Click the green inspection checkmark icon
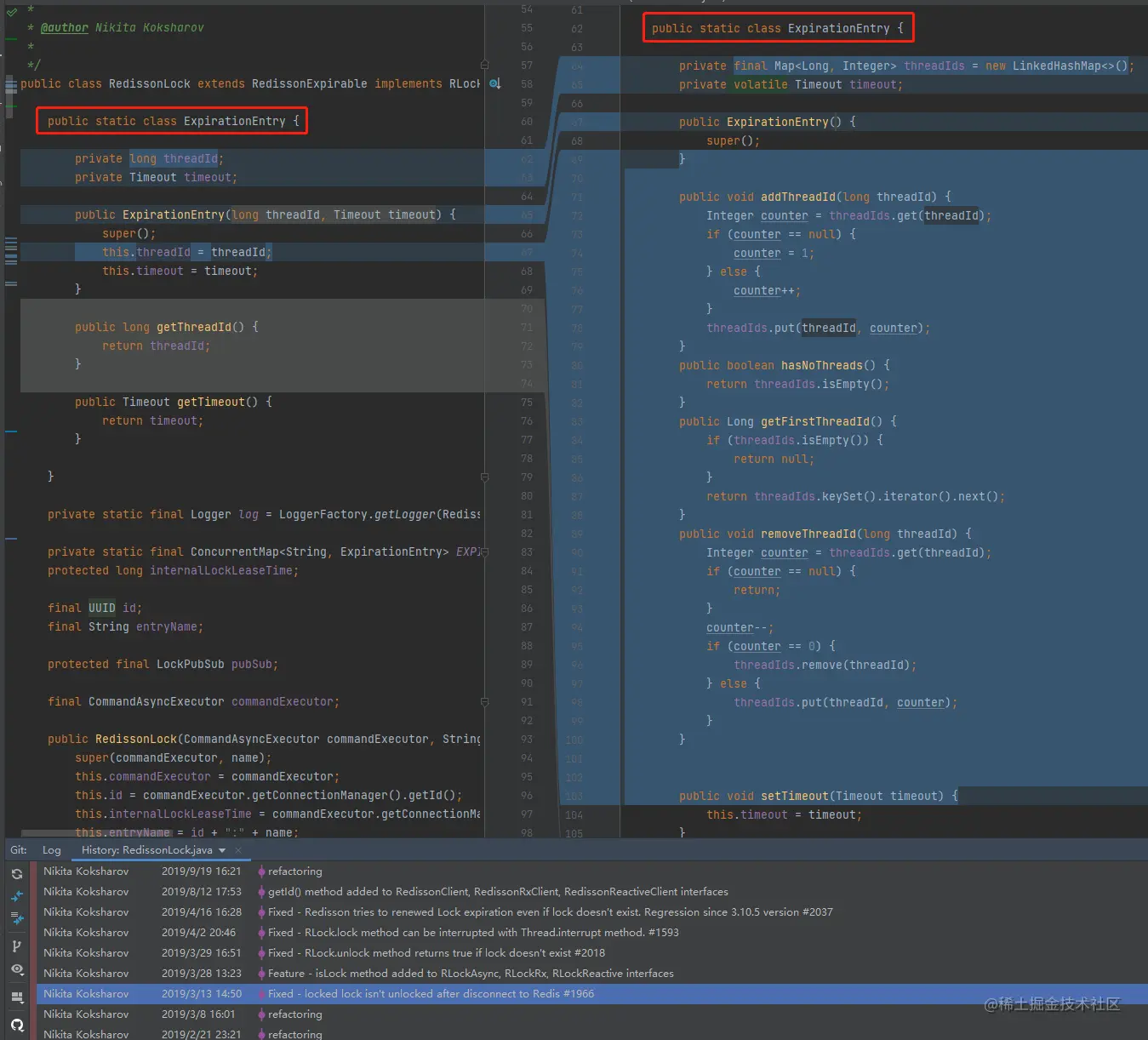Viewport: 1148px width, 1040px height. pos(12,12)
